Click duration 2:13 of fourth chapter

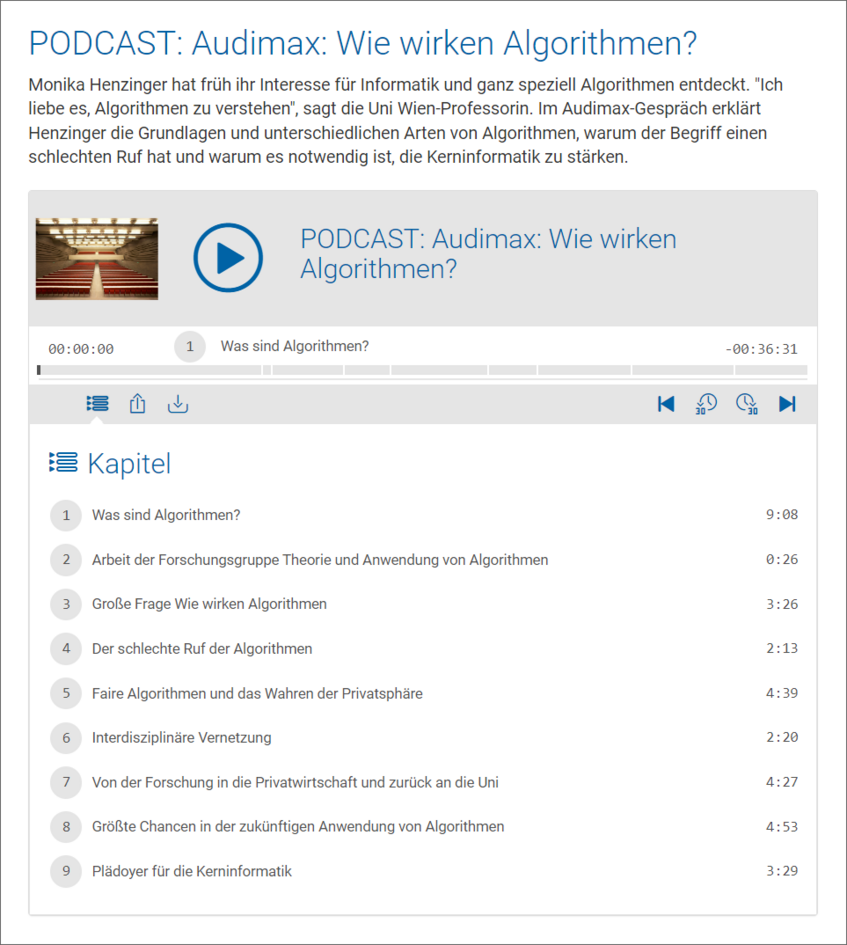pyautogui.click(x=782, y=648)
